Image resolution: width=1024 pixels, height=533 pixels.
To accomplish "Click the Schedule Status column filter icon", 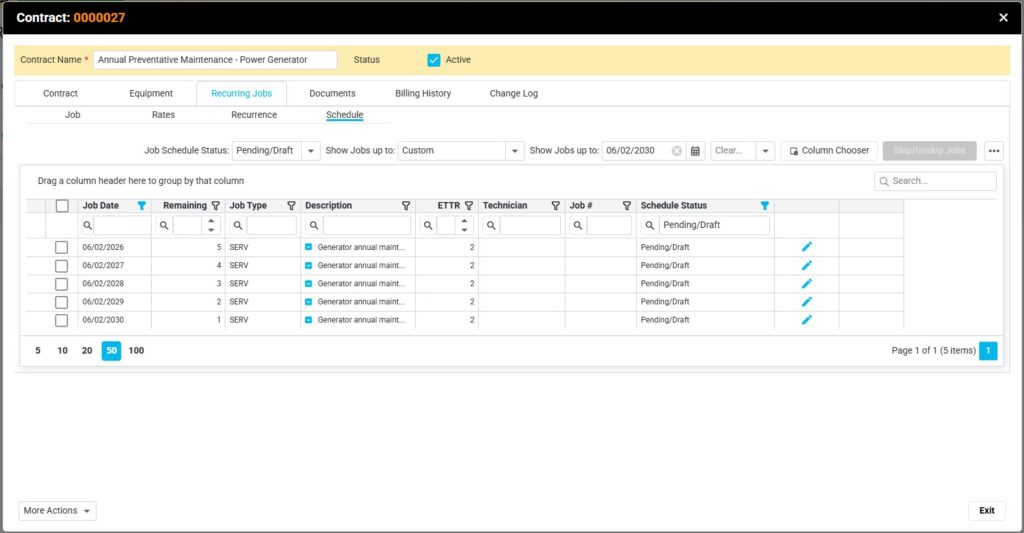I will point(765,206).
